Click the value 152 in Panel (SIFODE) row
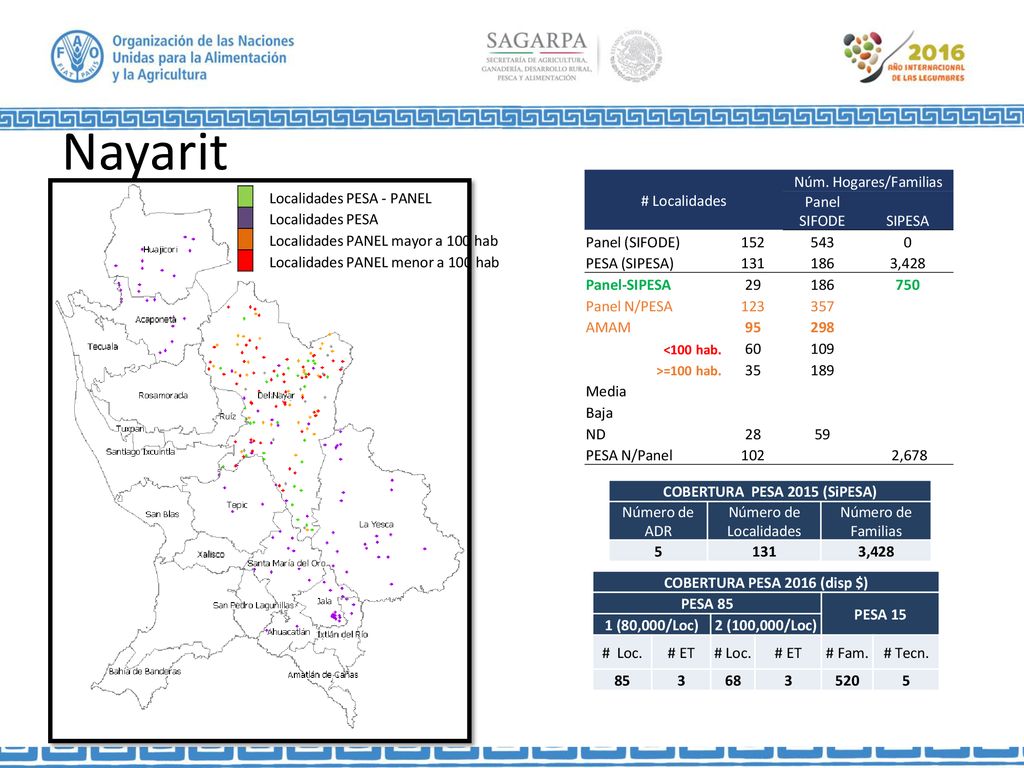Screen dimensions: 1024x768 point(752,242)
